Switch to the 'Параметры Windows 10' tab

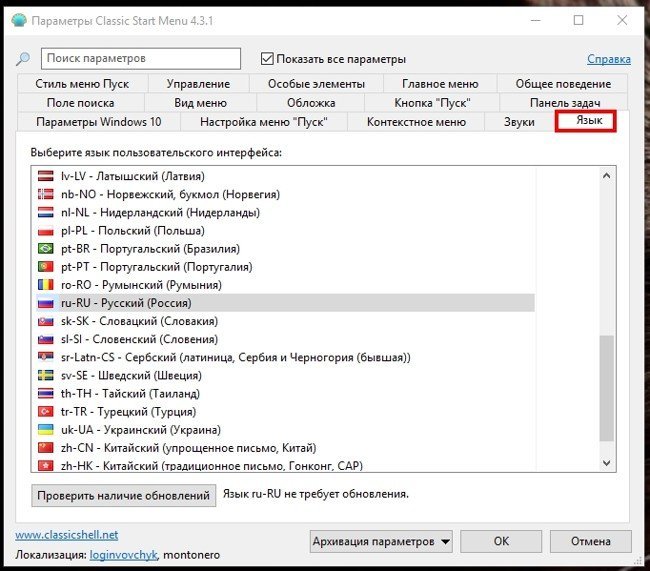tap(99, 122)
